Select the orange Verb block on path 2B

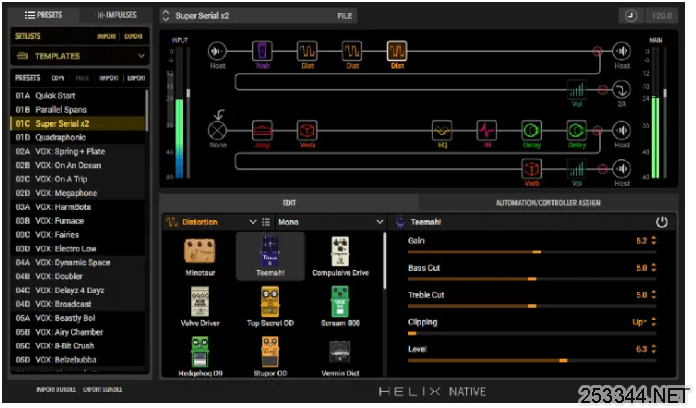pos(532,169)
